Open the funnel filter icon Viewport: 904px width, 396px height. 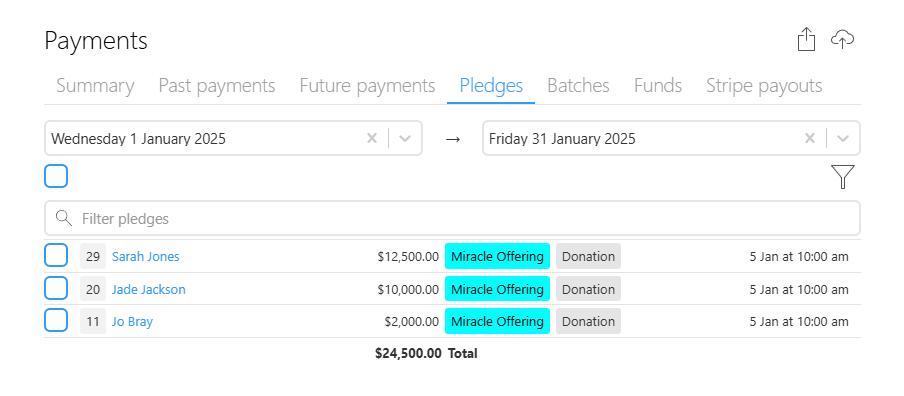coord(843,176)
